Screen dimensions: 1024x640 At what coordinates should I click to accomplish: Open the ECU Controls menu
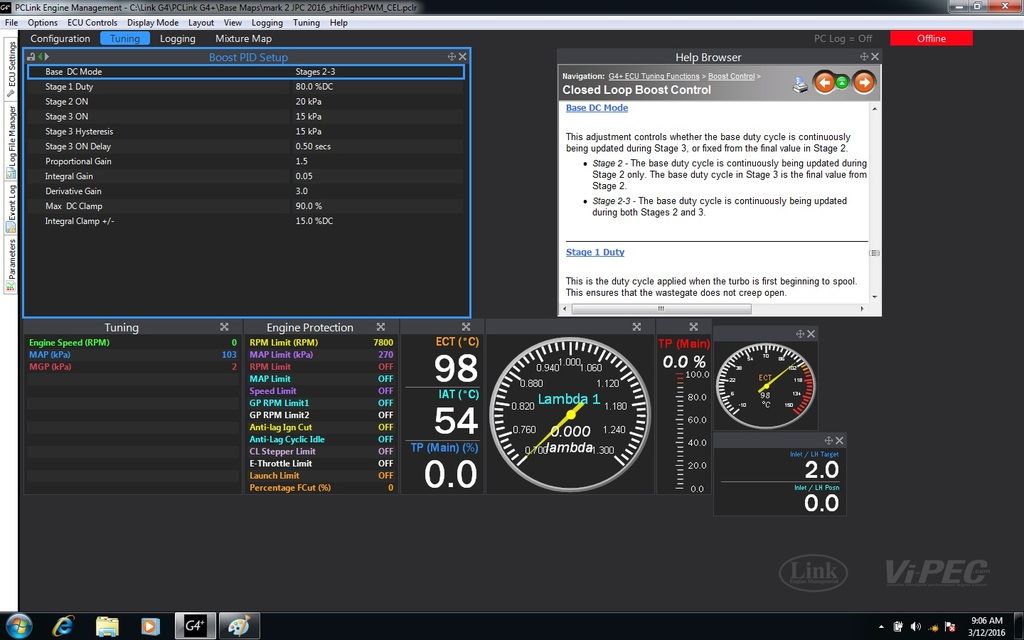click(x=92, y=22)
